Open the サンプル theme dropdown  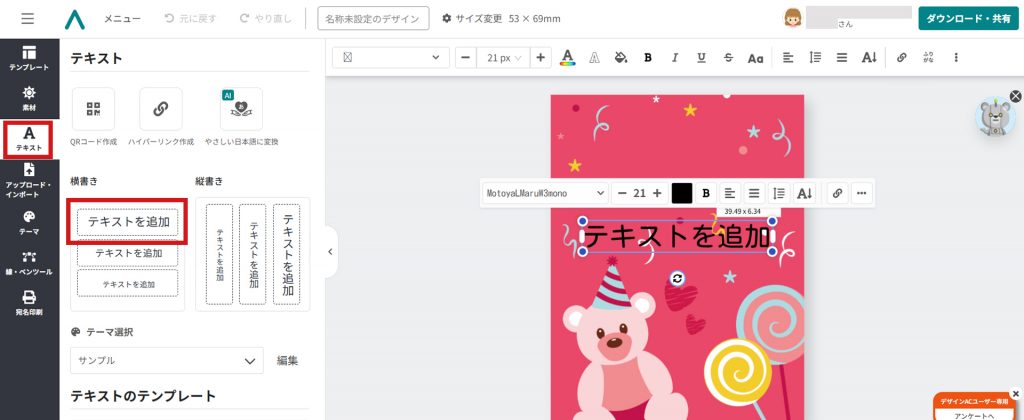coord(167,361)
